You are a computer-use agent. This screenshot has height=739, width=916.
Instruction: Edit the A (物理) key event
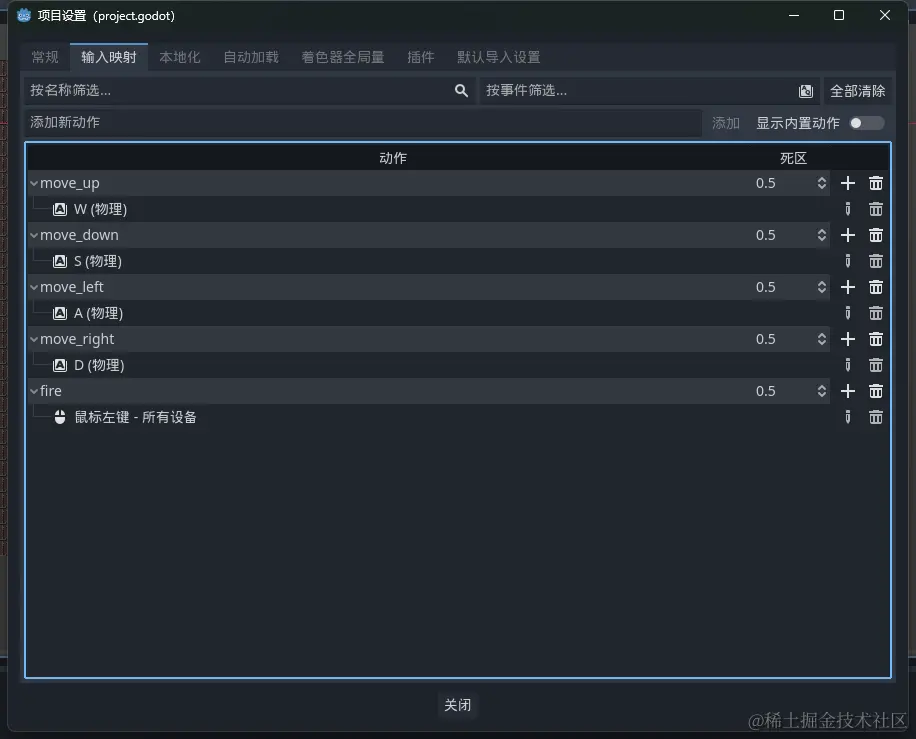pos(848,313)
